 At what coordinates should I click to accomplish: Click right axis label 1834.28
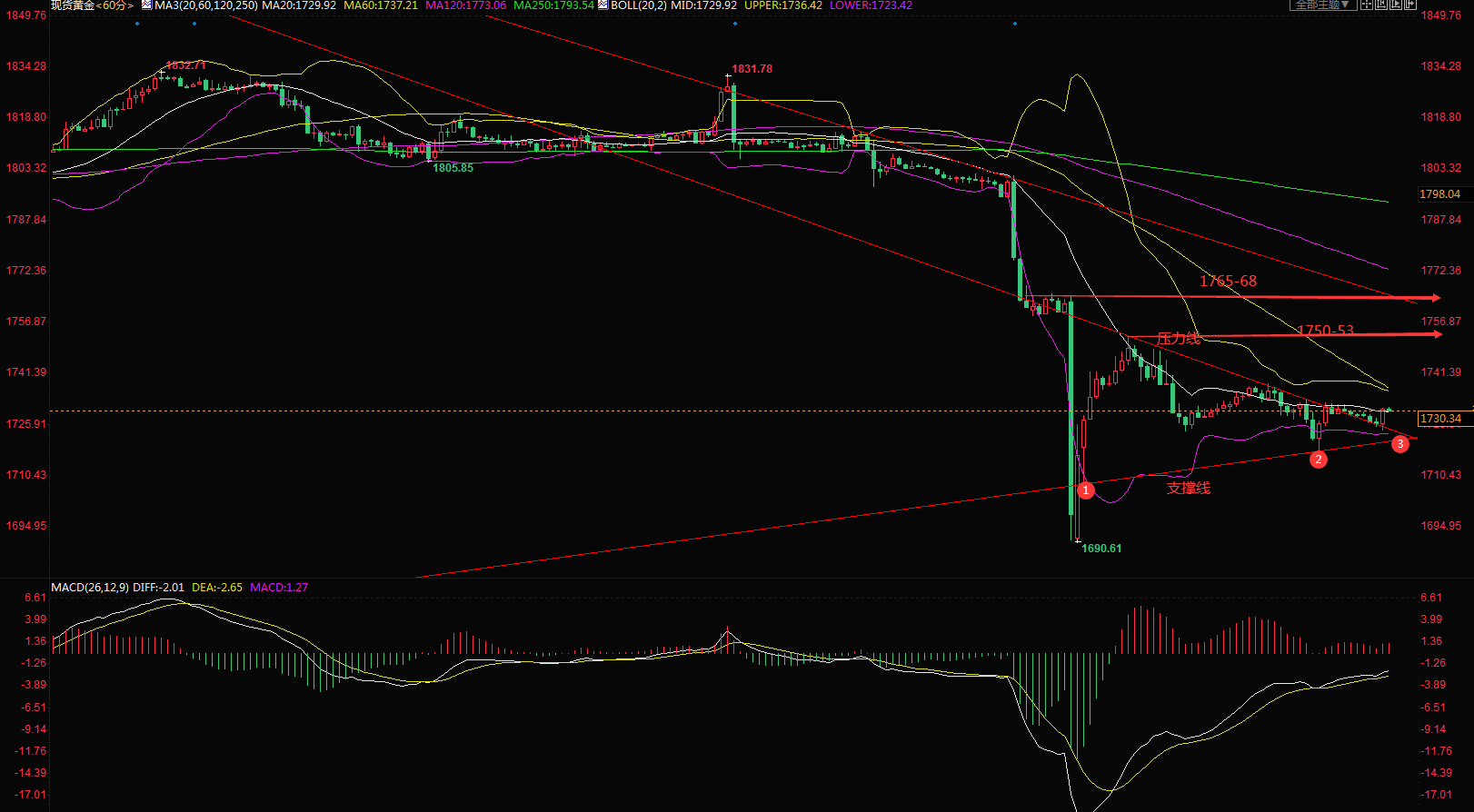1441,66
